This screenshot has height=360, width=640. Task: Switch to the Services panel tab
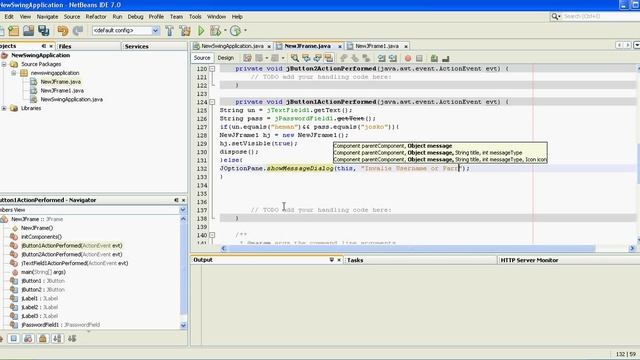pos(154,47)
